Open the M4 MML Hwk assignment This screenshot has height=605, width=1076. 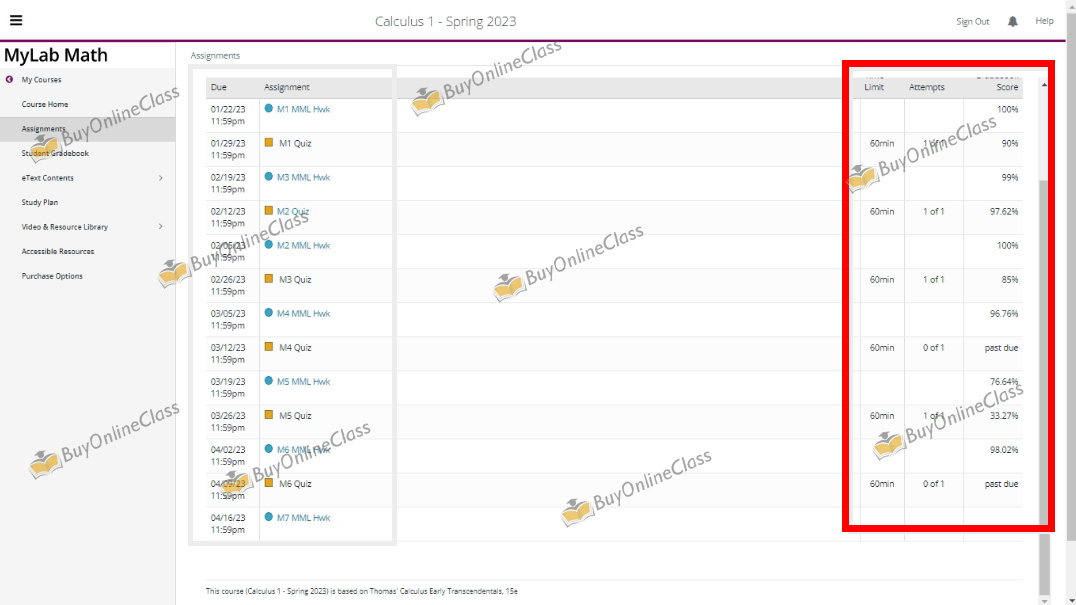click(x=303, y=314)
